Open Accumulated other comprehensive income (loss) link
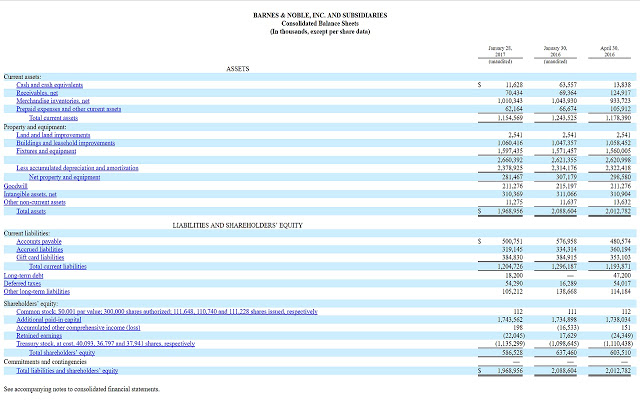Image resolution: width=640 pixels, height=400 pixels. tap(78, 328)
